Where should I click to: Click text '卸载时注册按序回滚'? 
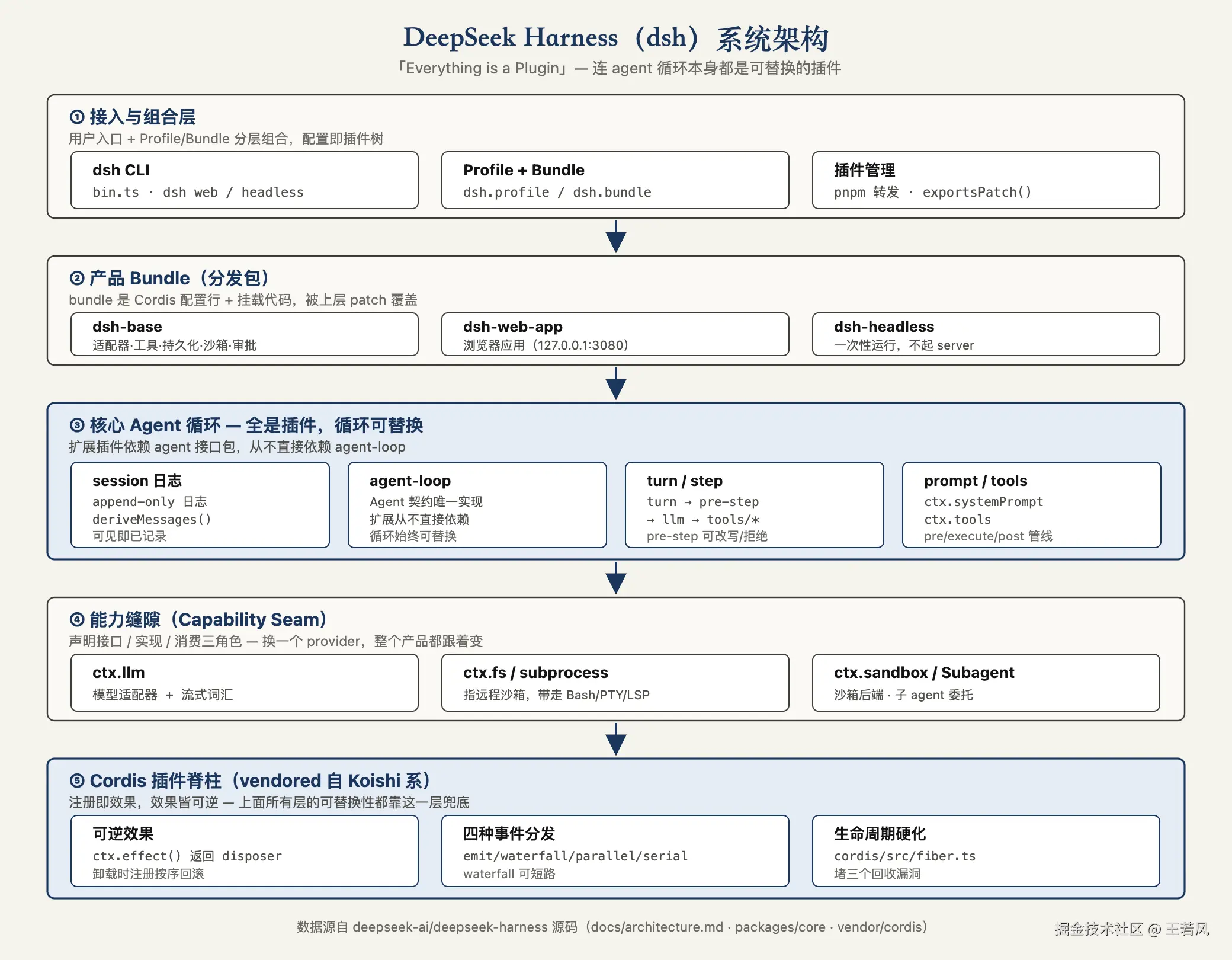[148, 874]
